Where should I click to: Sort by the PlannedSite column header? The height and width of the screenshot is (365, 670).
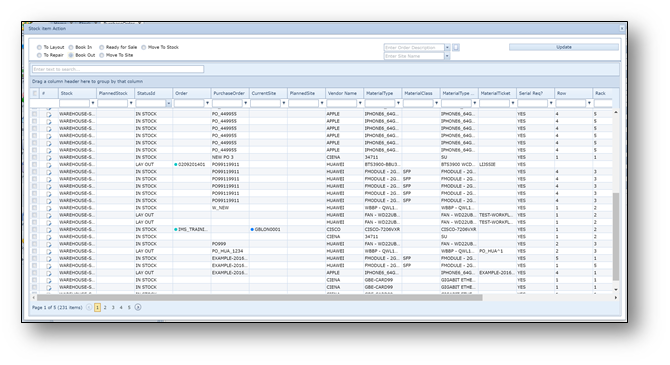[306, 93]
